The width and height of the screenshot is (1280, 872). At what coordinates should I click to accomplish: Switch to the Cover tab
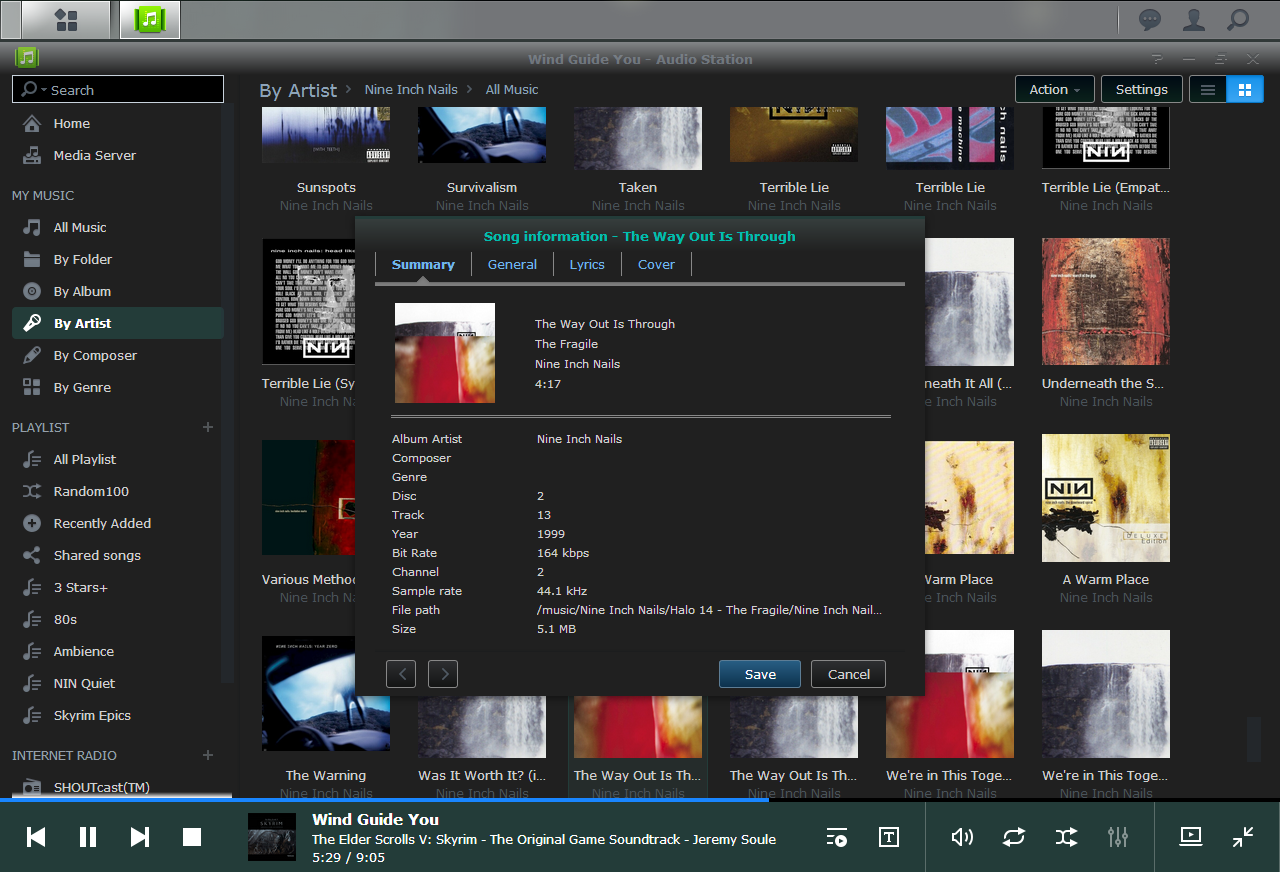click(656, 264)
